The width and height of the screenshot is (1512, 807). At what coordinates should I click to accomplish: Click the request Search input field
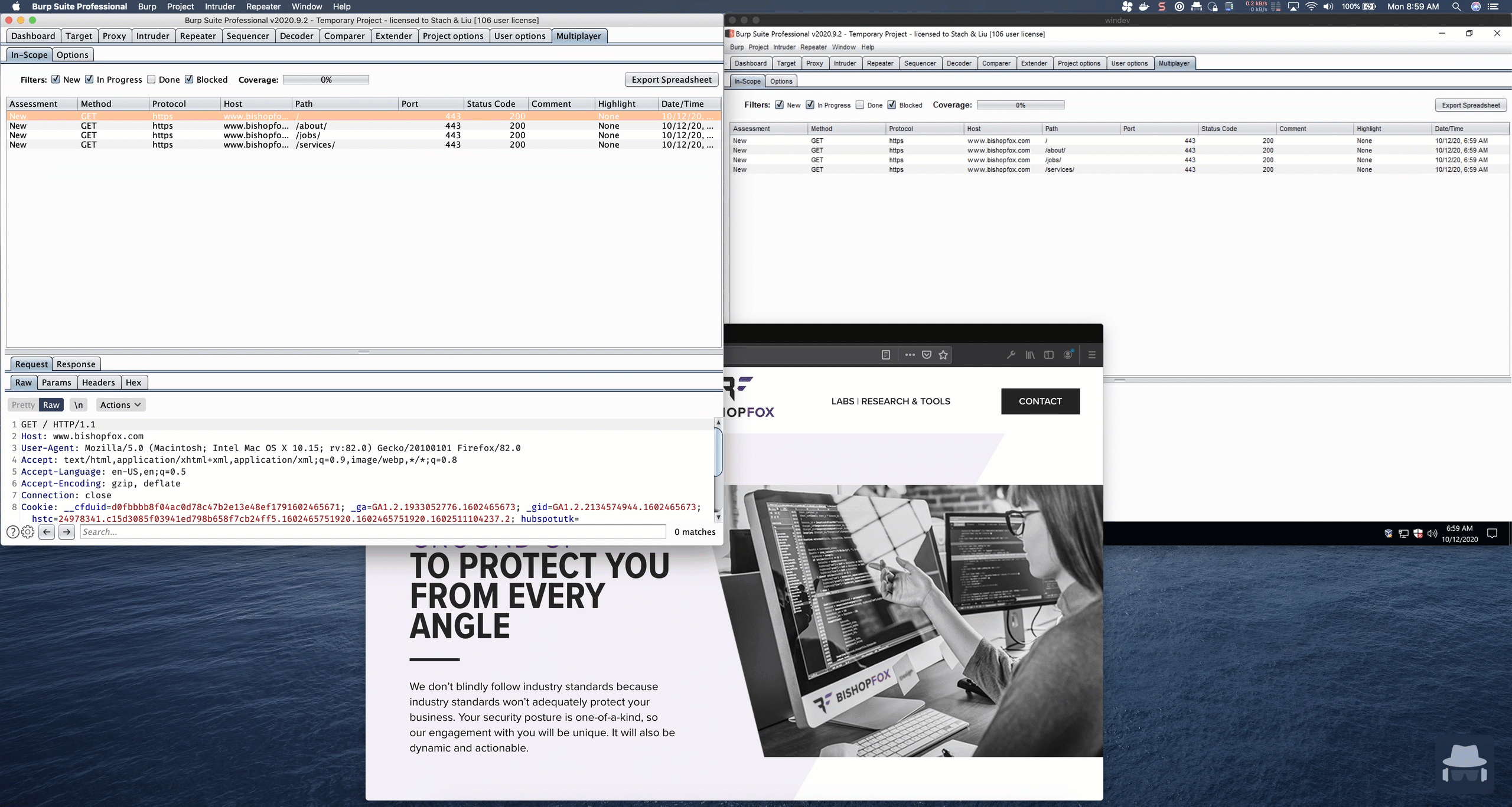click(x=372, y=532)
